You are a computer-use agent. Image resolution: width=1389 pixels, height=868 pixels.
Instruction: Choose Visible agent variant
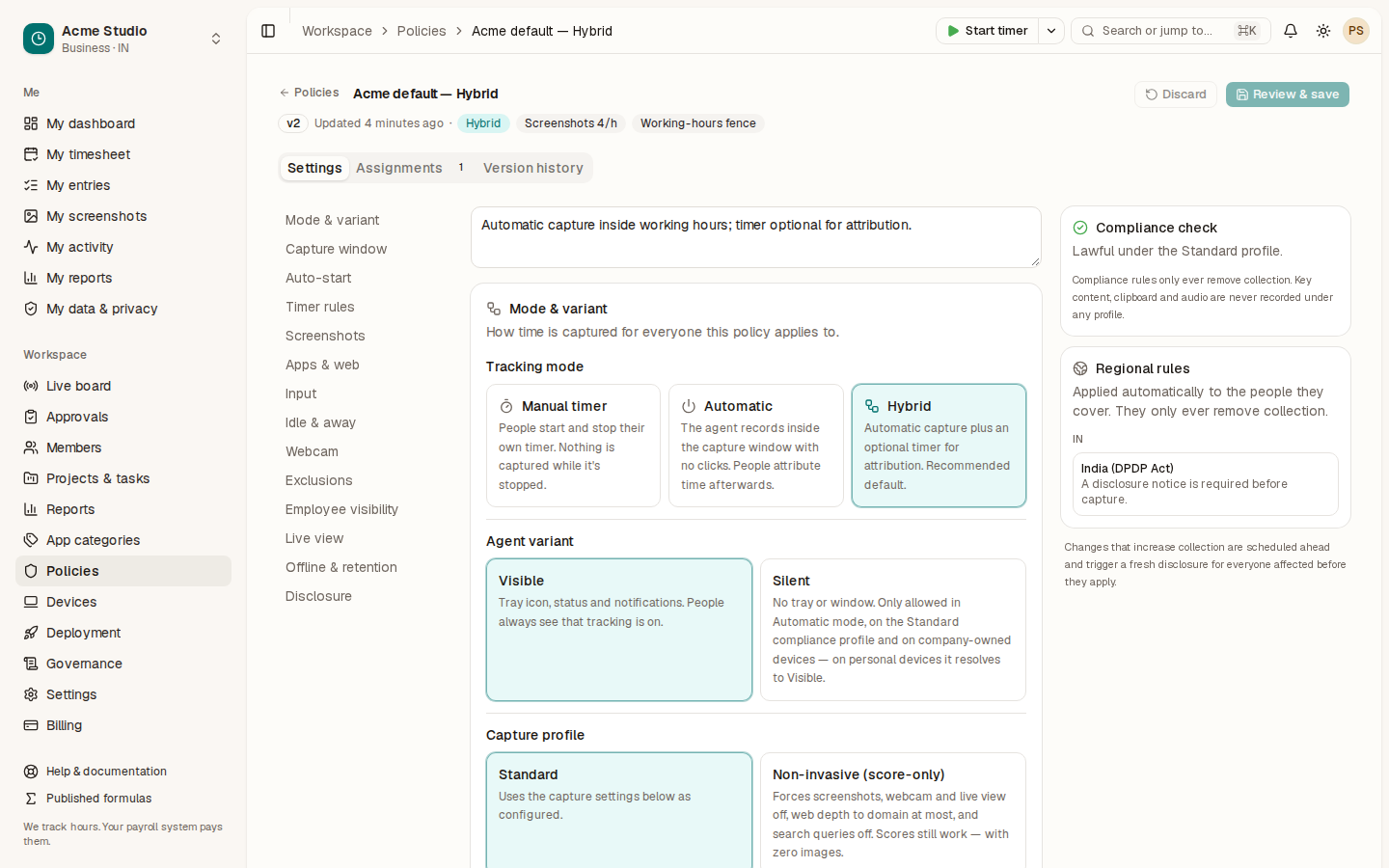coord(619,630)
